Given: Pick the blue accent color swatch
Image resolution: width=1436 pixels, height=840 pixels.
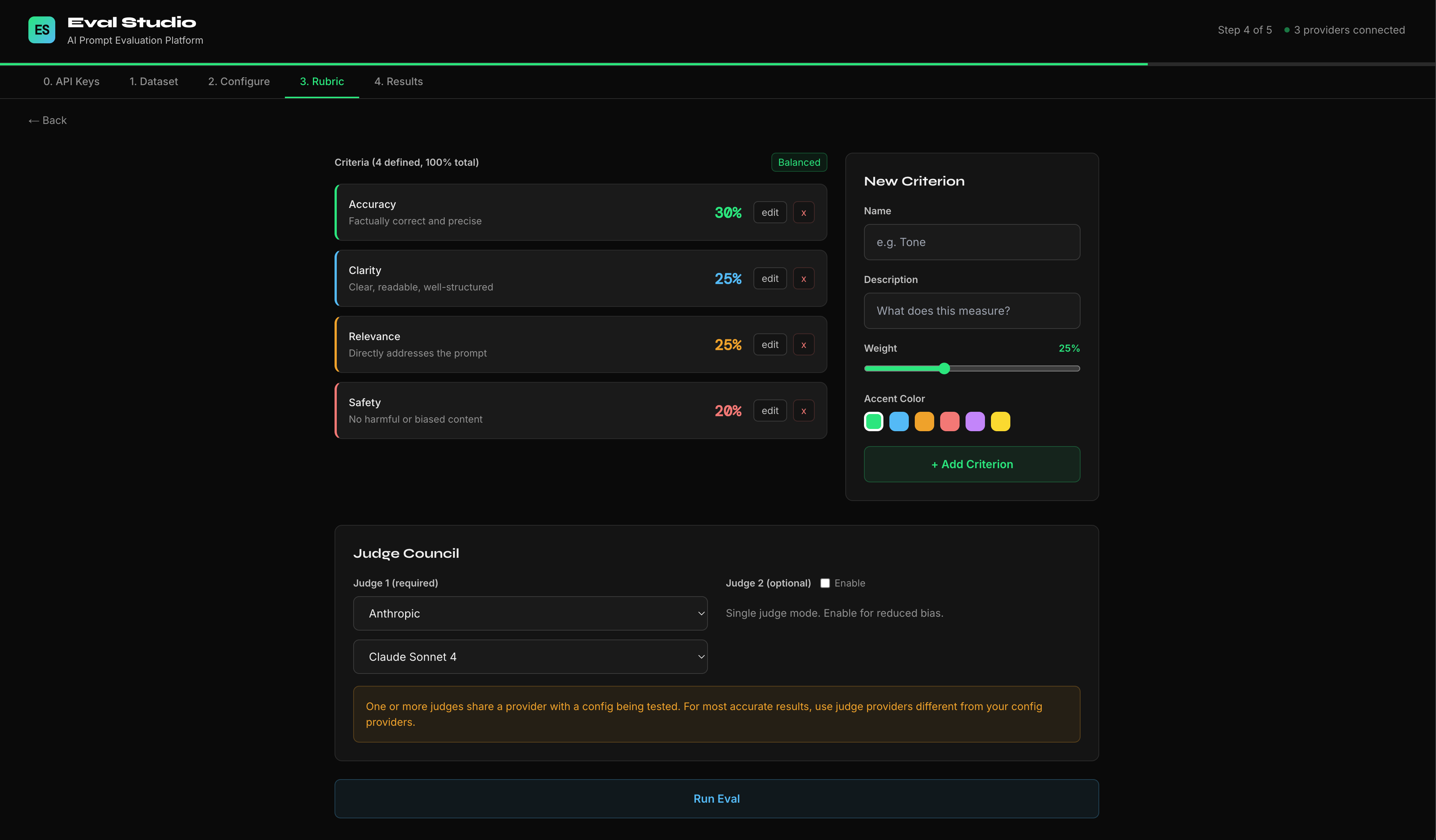Looking at the screenshot, I should (899, 422).
